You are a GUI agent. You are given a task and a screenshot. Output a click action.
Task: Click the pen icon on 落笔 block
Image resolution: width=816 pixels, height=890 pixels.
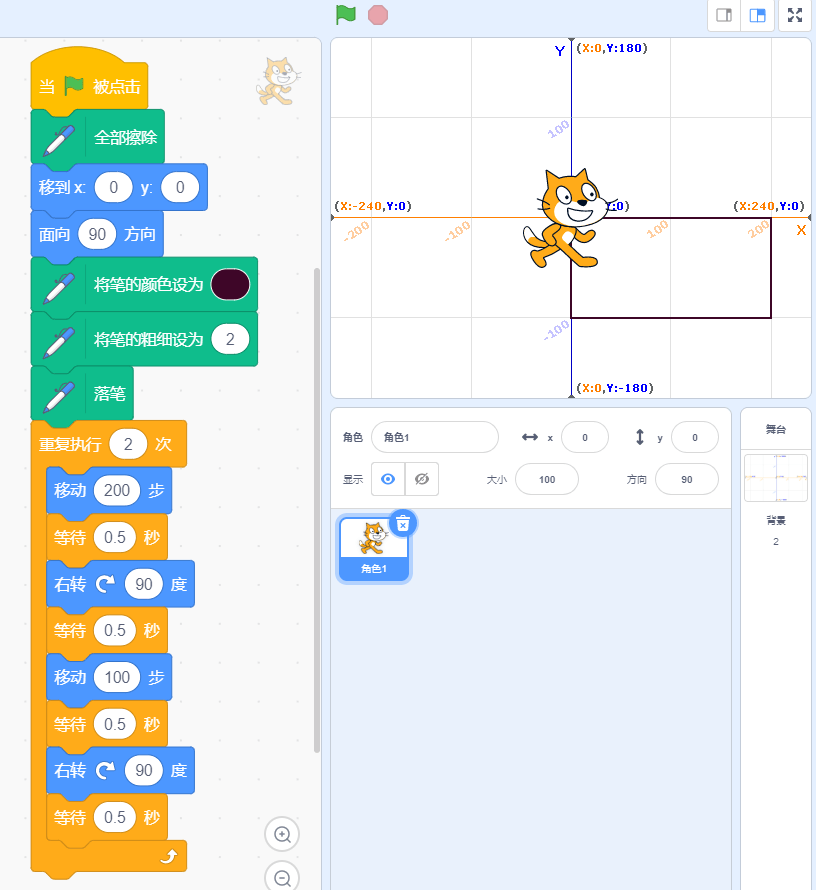point(58,396)
